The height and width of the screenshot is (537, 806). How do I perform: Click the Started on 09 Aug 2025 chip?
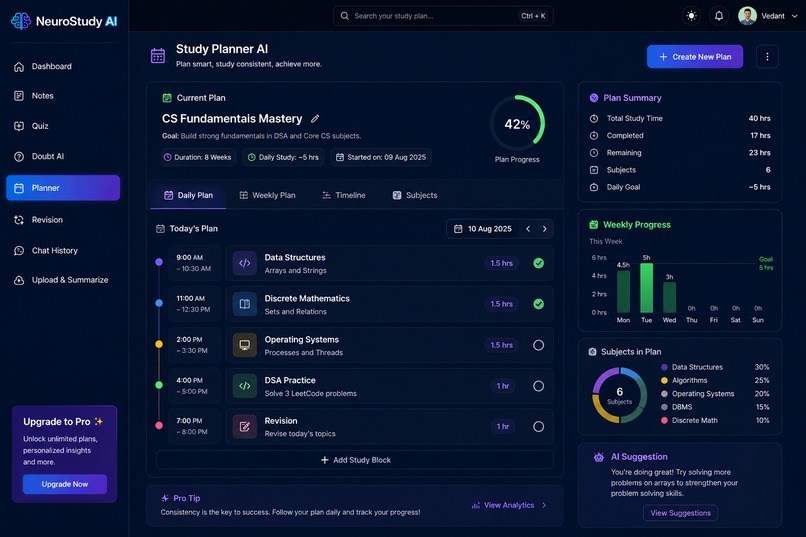(381, 157)
